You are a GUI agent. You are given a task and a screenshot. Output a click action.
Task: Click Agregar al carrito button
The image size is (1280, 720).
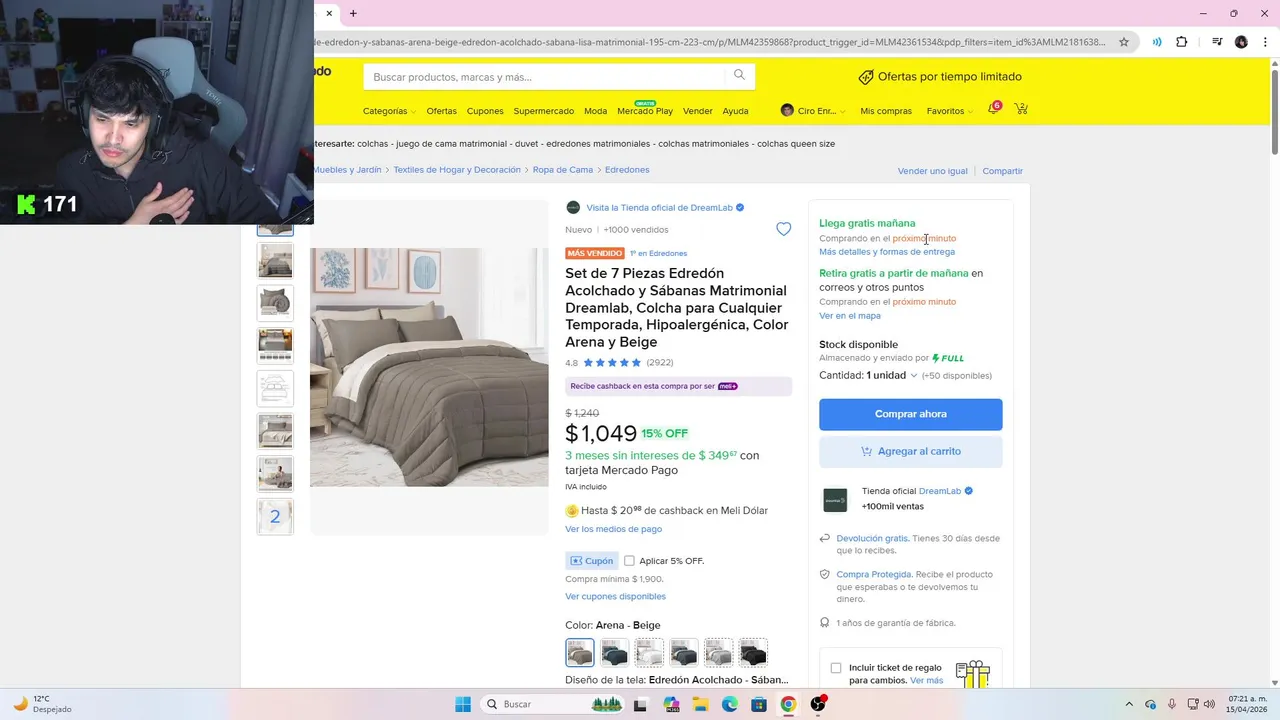point(910,451)
